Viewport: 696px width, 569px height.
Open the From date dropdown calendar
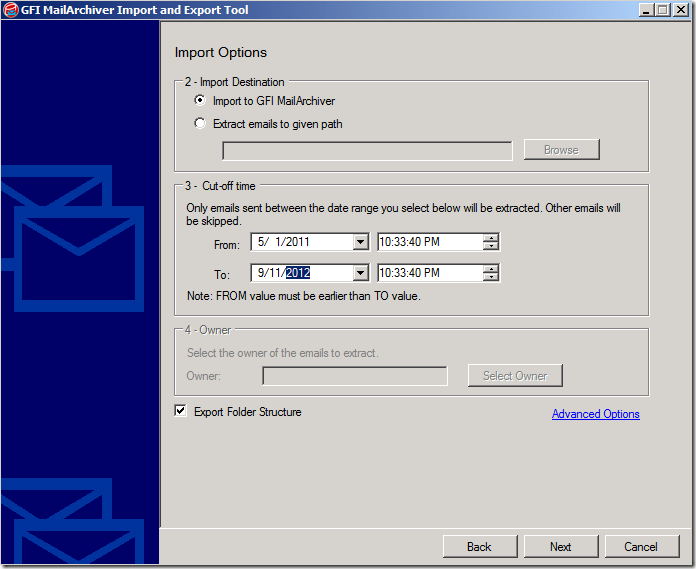point(360,242)
